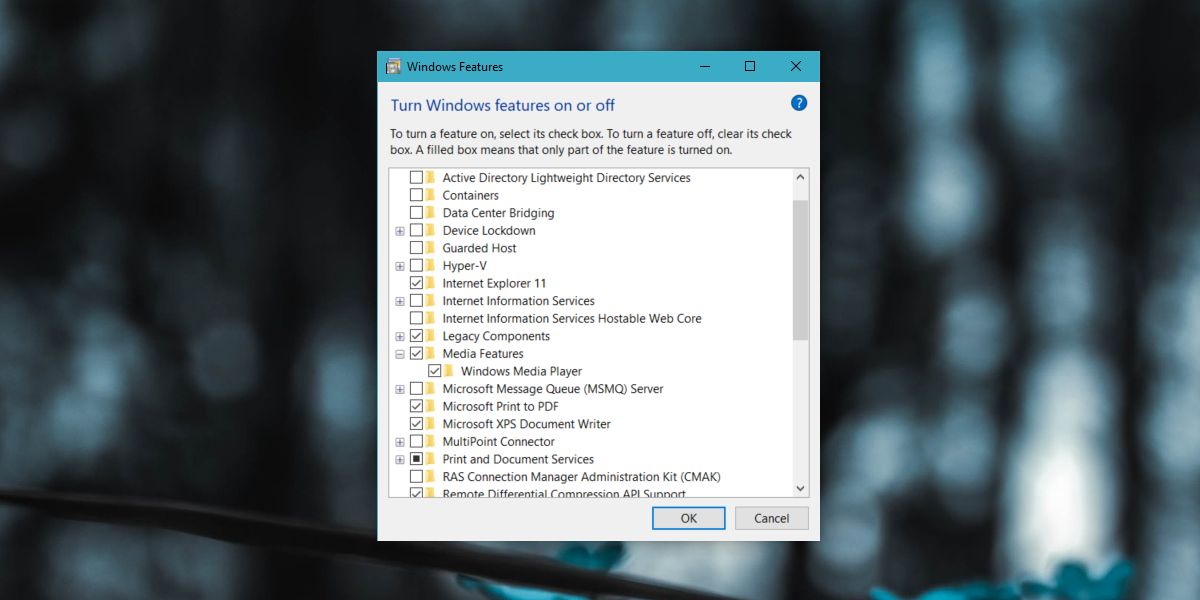Enable Active Directory Lightweight Directory Services checkbox
The image size is (1200, 600).
pyautogui.click(x=416, y=178)
